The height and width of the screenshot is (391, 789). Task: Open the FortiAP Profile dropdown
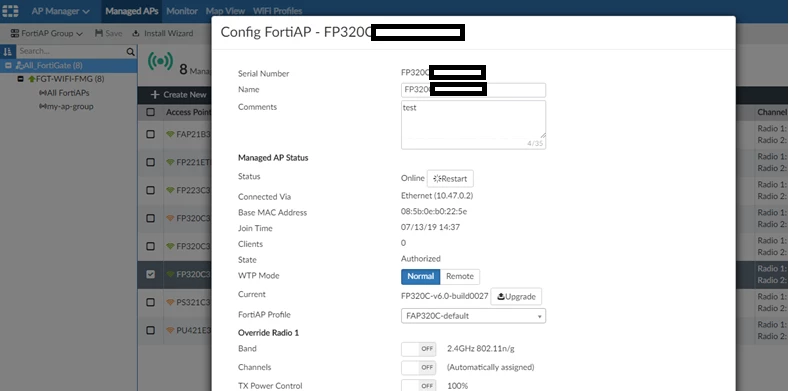pyautogui.click(x=473, y=316)
